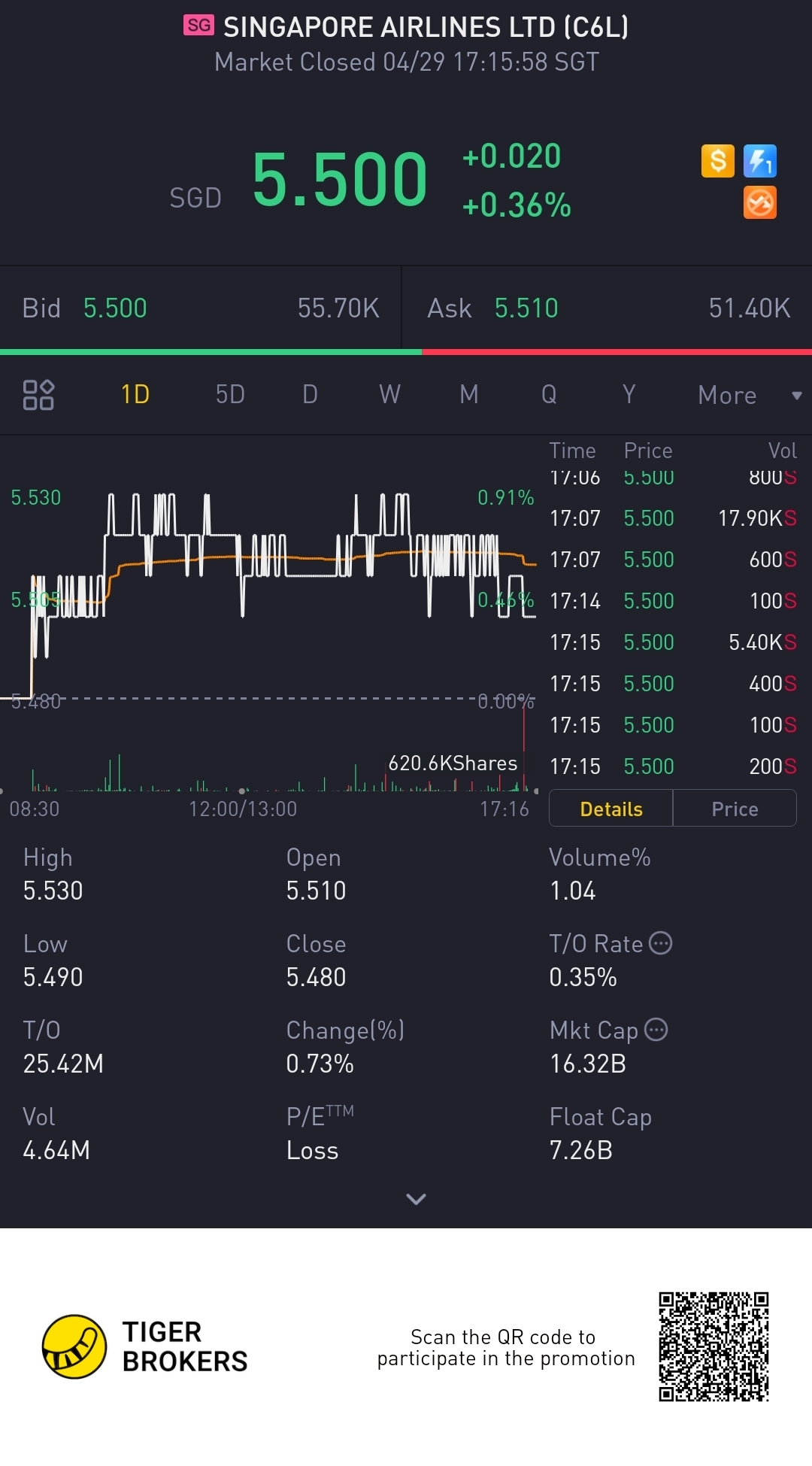
Task: Select the Details tick list button
Action: (611, 809)
